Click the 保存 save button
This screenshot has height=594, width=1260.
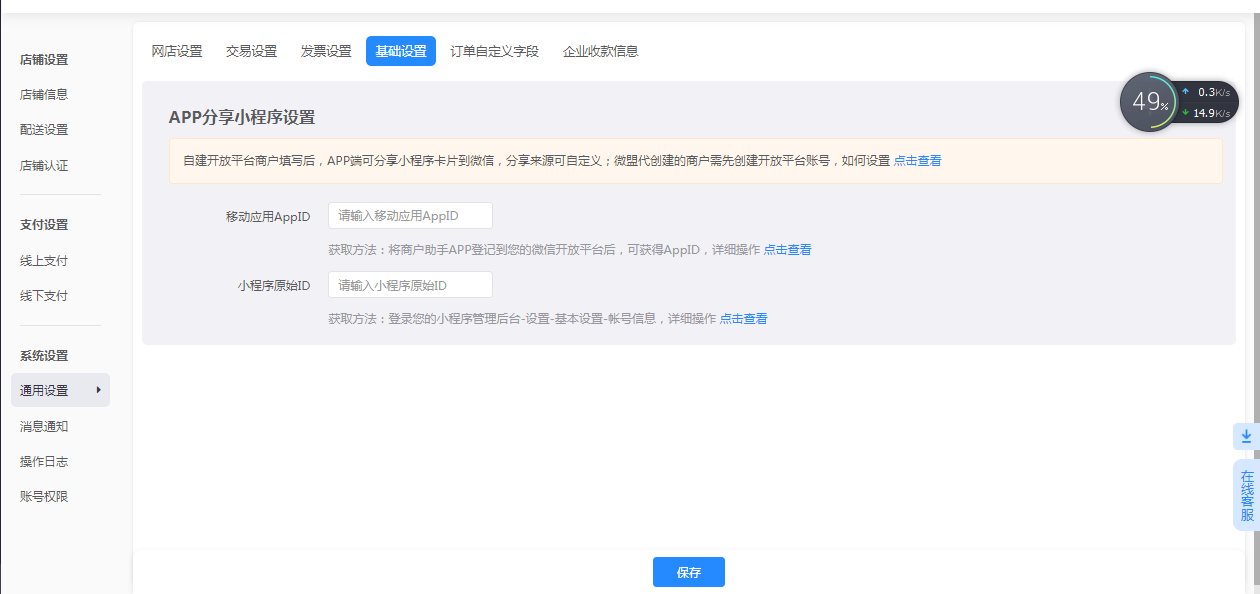[688, 572]
